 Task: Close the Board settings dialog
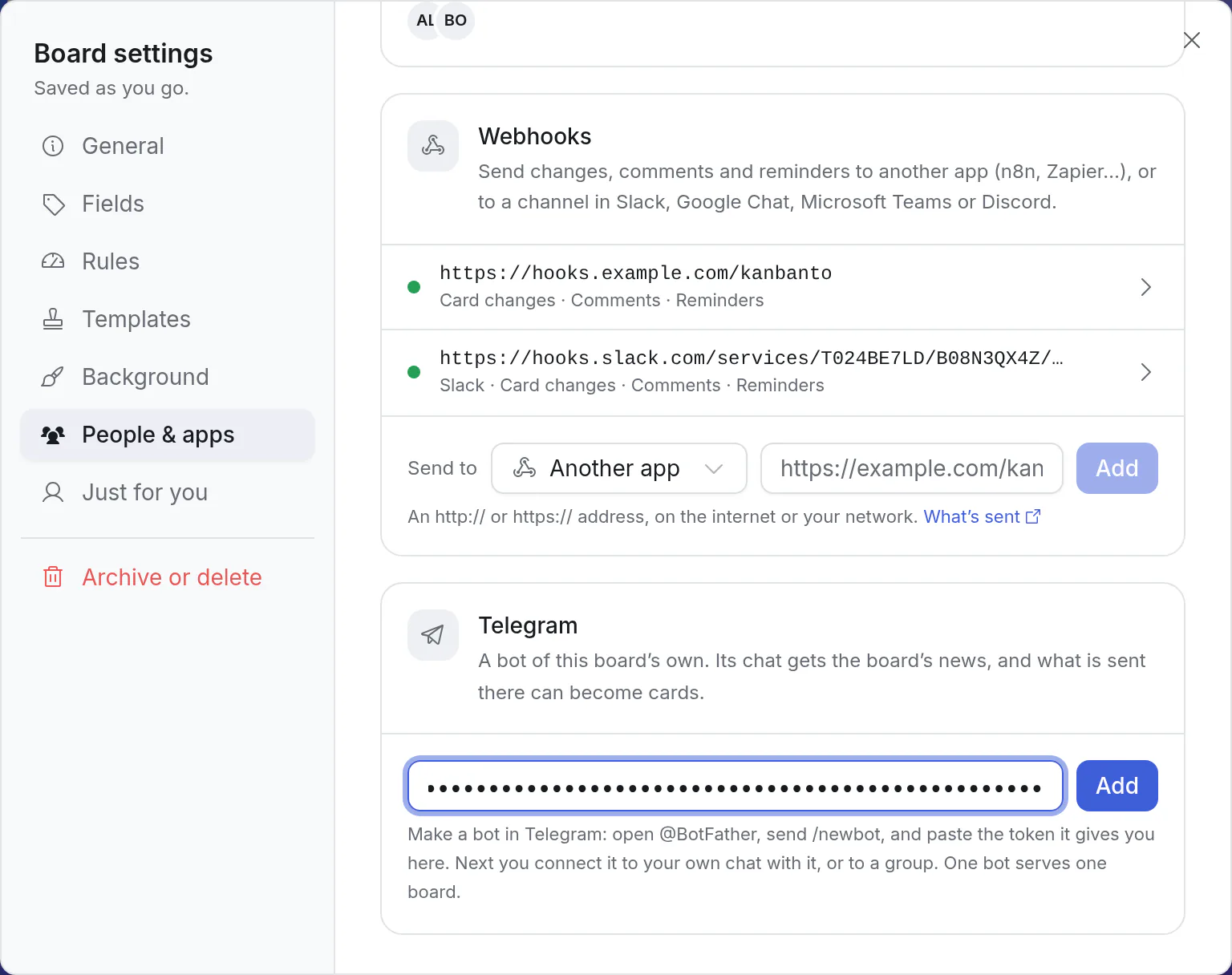coord(1192,40)
